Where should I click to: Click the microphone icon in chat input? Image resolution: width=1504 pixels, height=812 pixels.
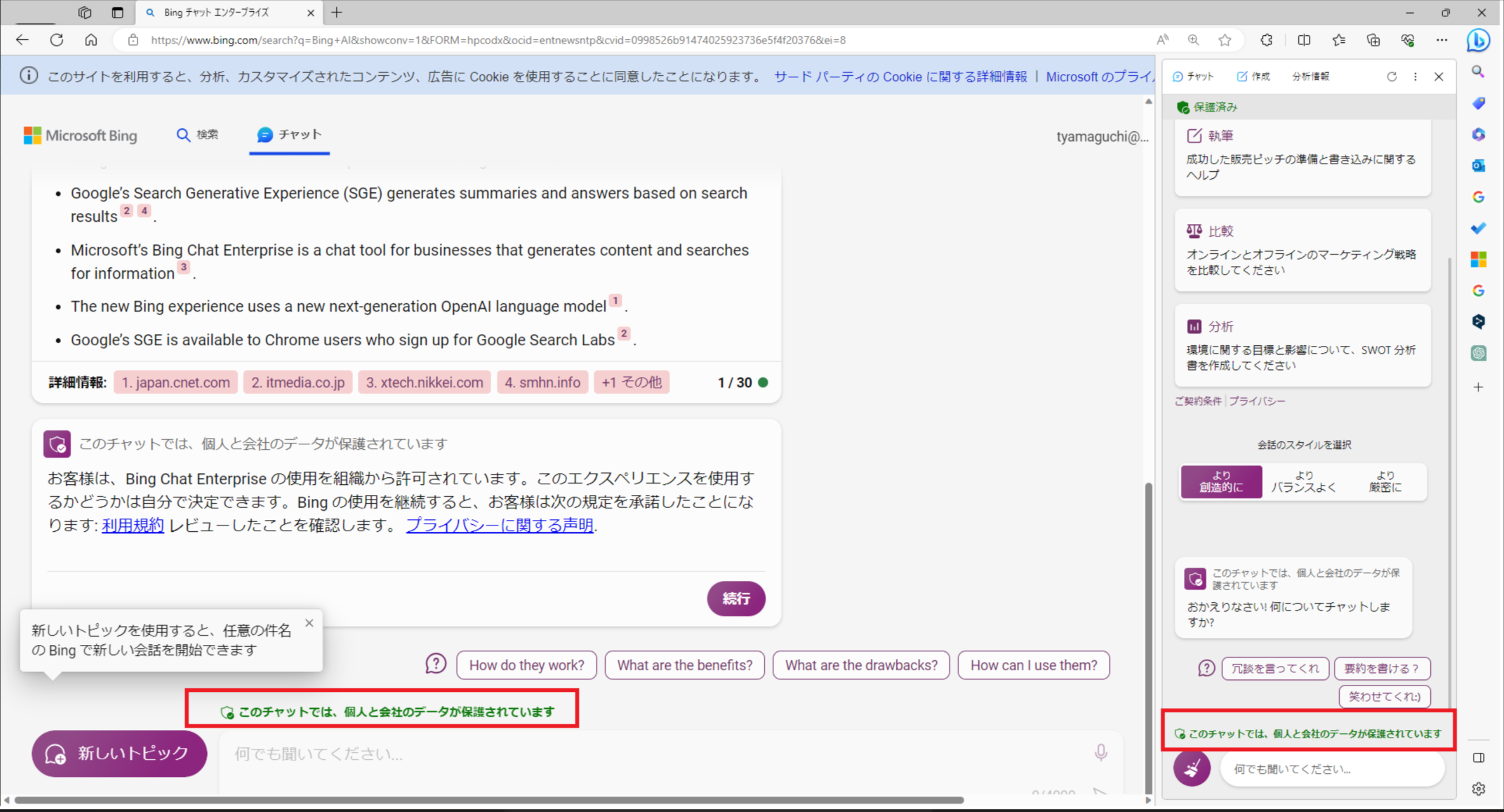point(1101,752)
